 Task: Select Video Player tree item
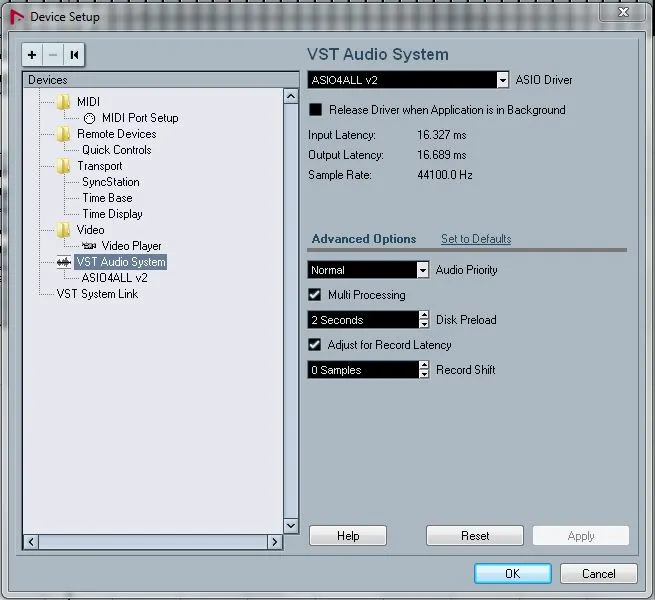click(131, 246)
